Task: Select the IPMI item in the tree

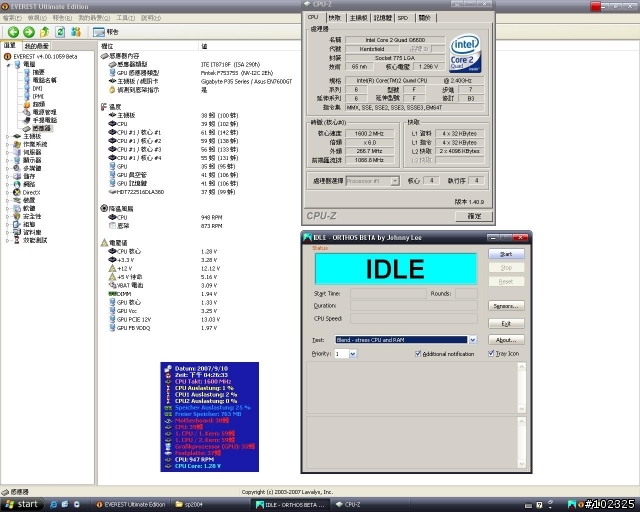Action: click(34, 96)
